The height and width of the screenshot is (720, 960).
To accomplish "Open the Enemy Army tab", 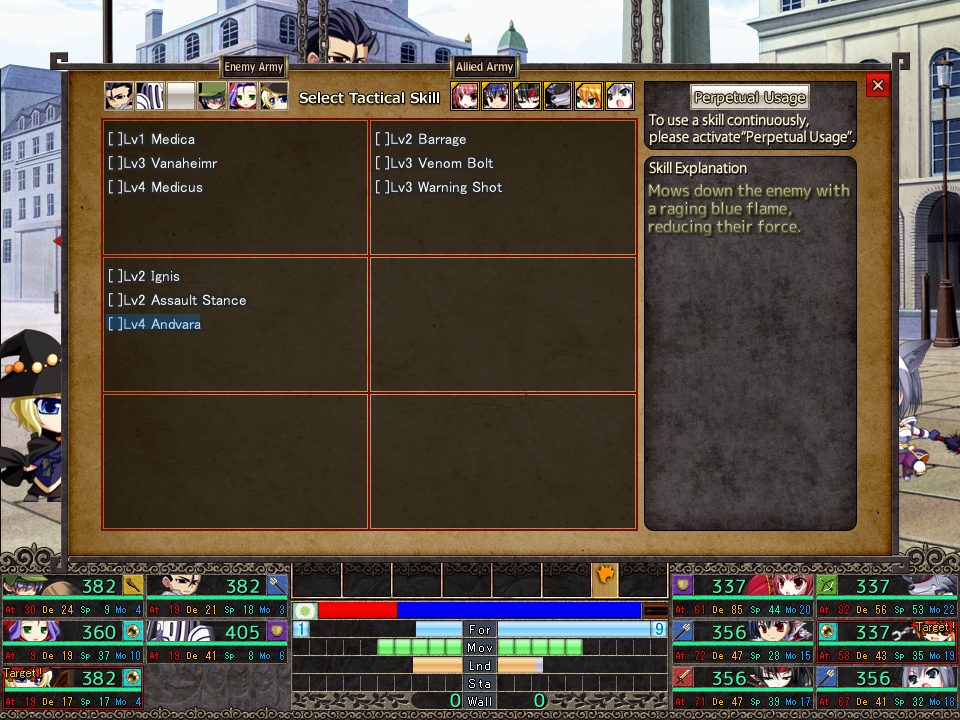I will (254, 67).
